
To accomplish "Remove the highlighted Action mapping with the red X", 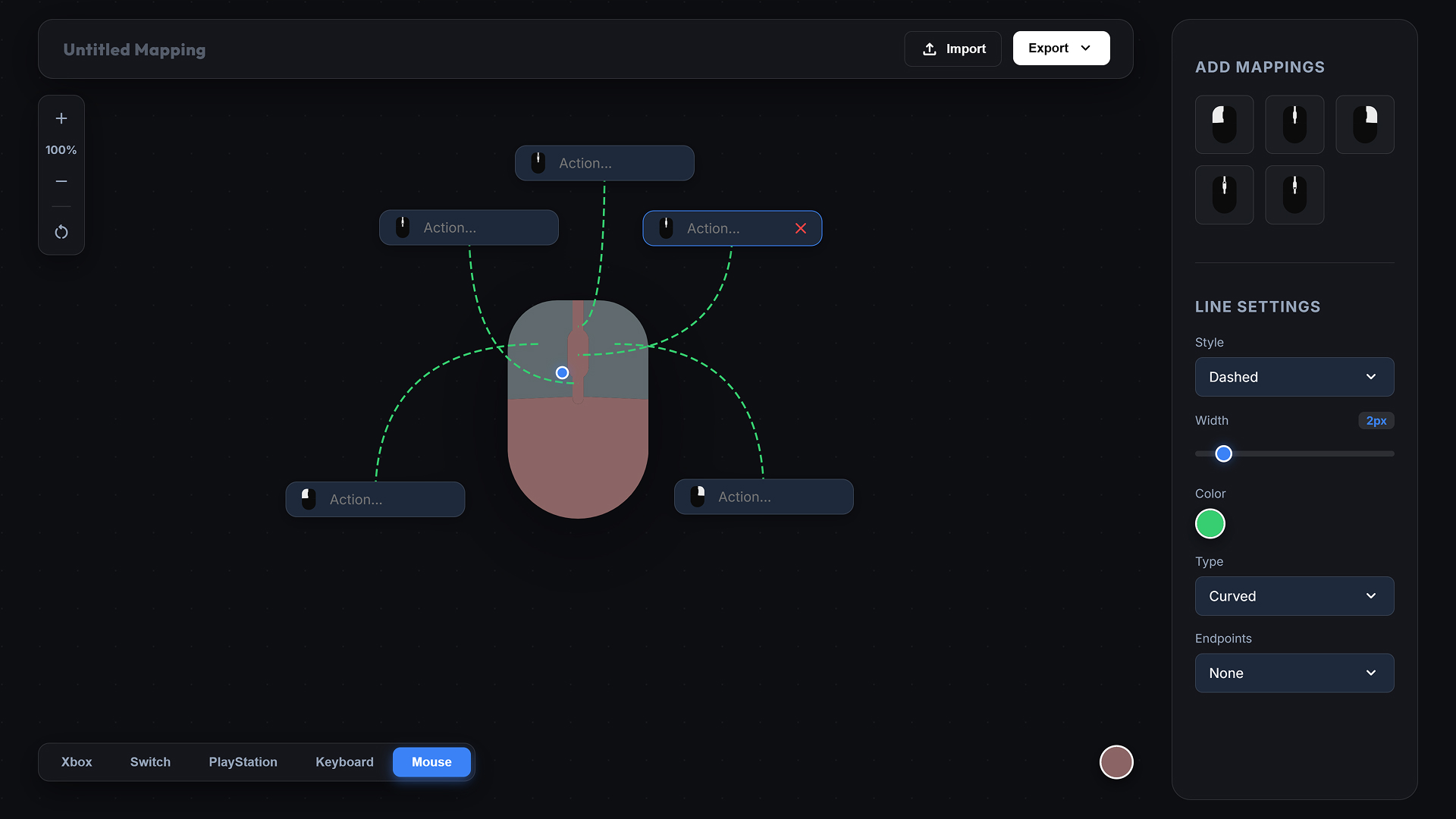I will point(801,227).
